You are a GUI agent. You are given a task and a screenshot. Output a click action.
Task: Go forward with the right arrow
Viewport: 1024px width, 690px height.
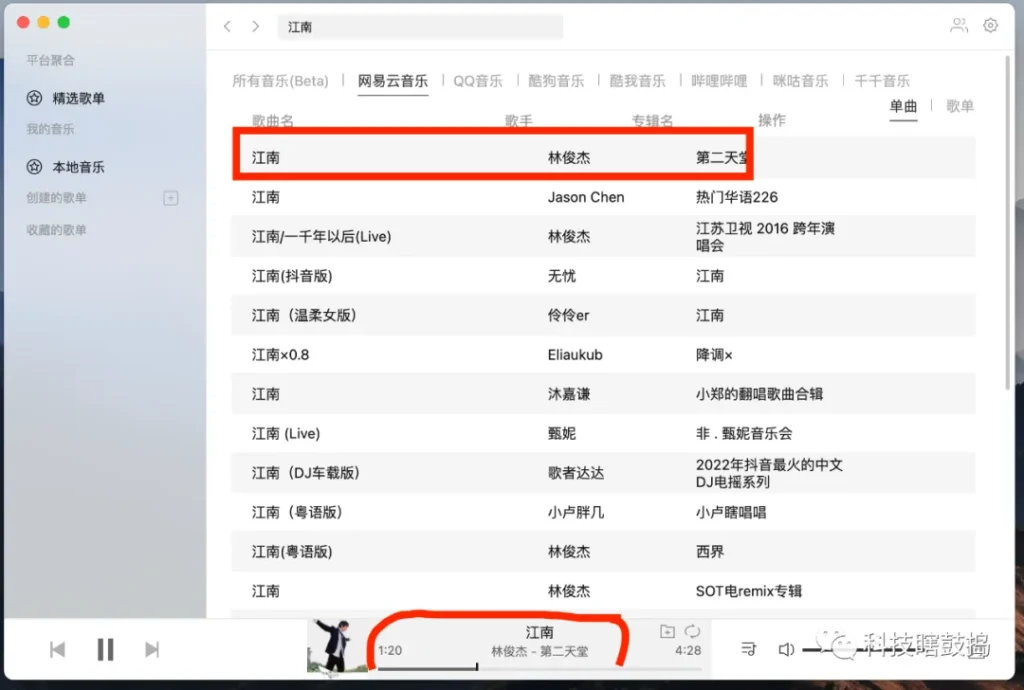click(x=255, y=26)
